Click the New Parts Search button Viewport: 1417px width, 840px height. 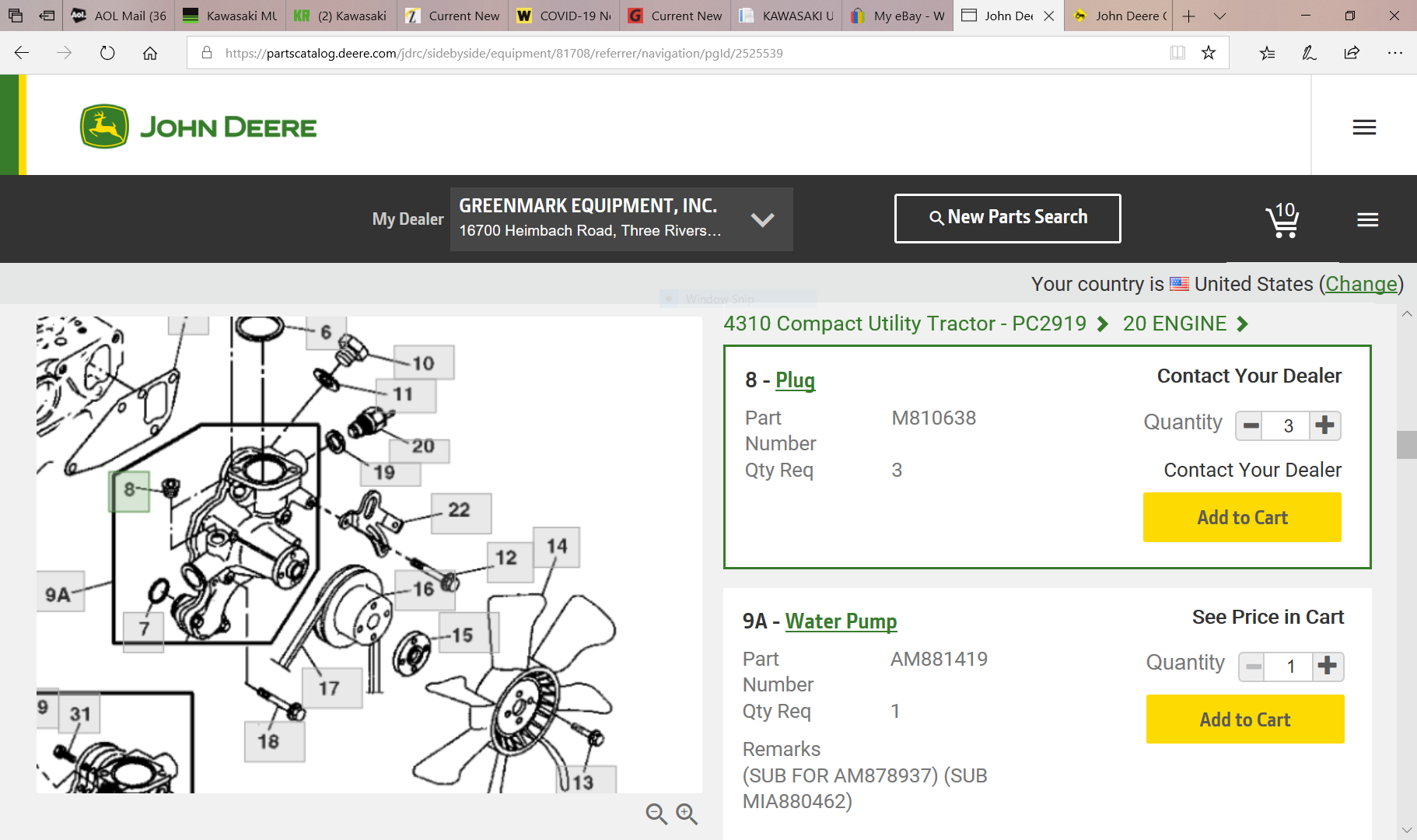1007,218
